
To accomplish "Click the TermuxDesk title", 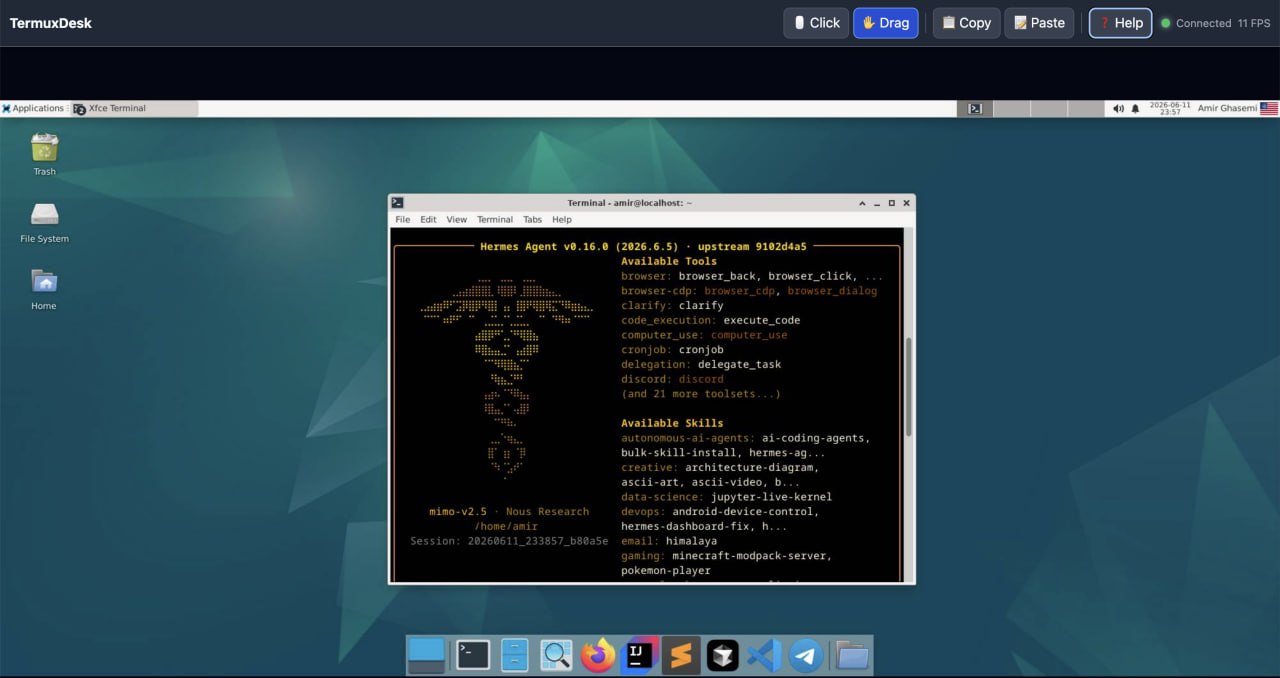I will point(51,23).
